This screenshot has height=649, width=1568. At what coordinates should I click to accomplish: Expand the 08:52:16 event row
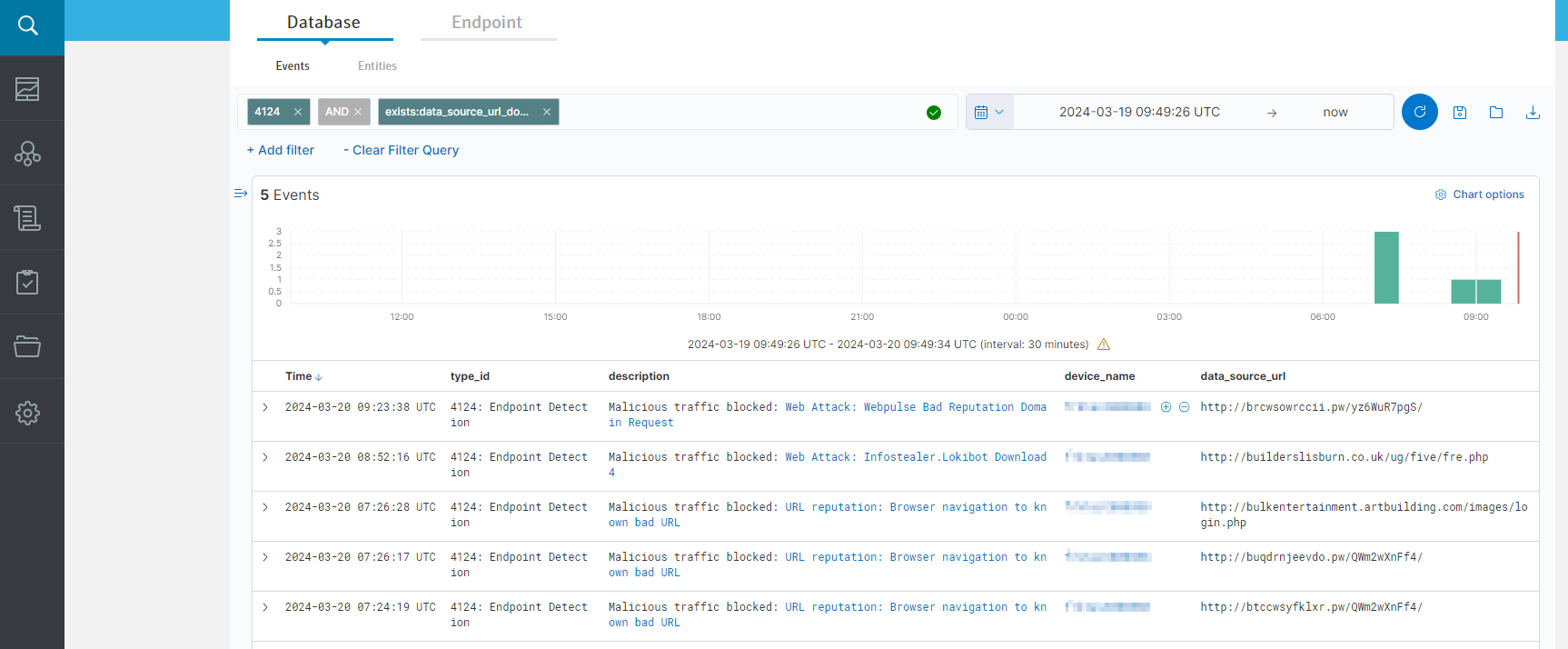(265, 457)
